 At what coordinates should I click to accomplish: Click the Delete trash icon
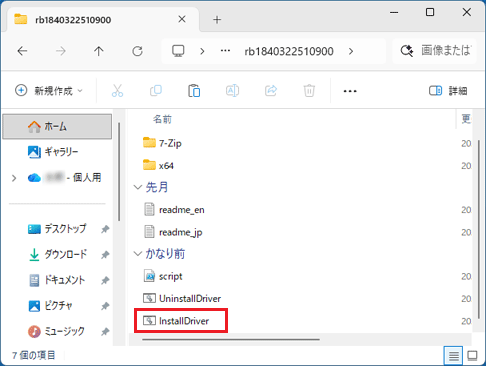pyautogui.click(x=309, y=91)
